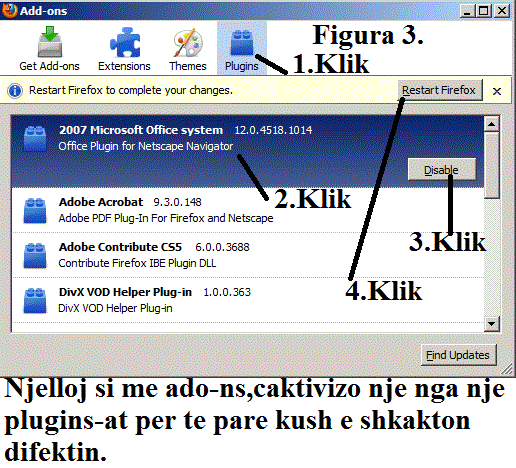Select the 2007 Microsoft Office system plugin

(x=248, y=152)
